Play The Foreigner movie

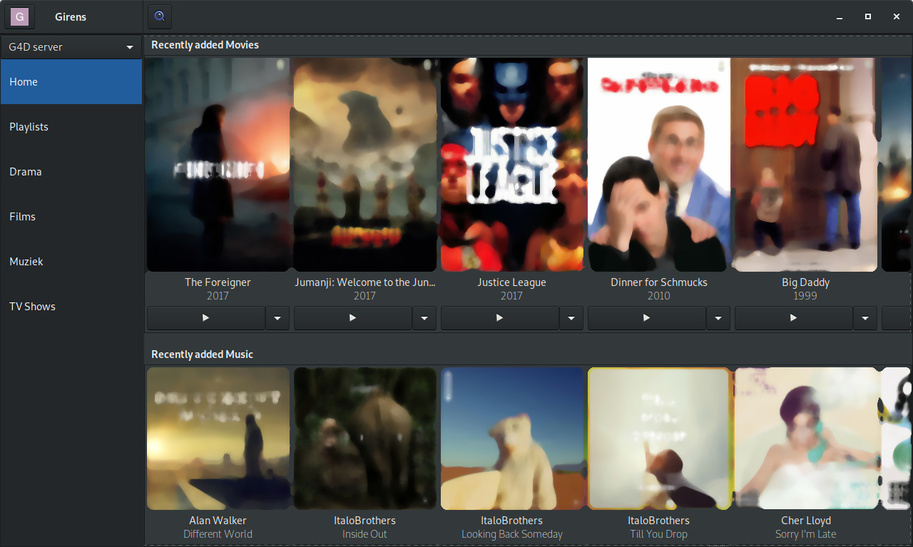(206, 318)
